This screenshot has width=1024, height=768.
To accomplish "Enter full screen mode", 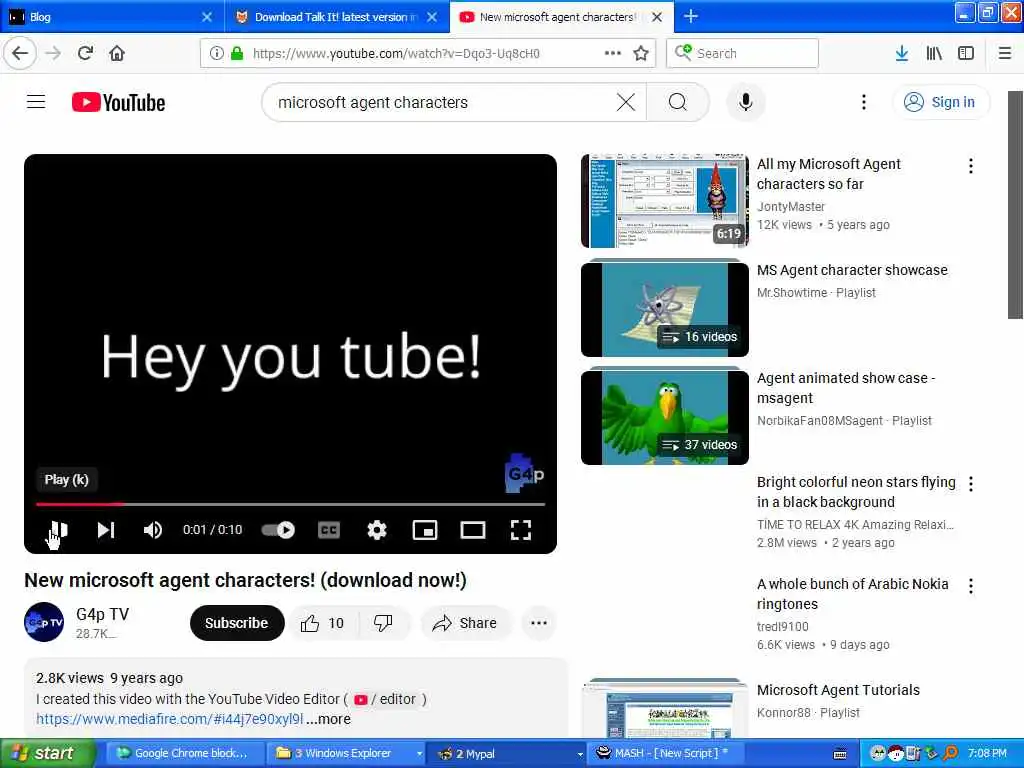I will [520, 530].
